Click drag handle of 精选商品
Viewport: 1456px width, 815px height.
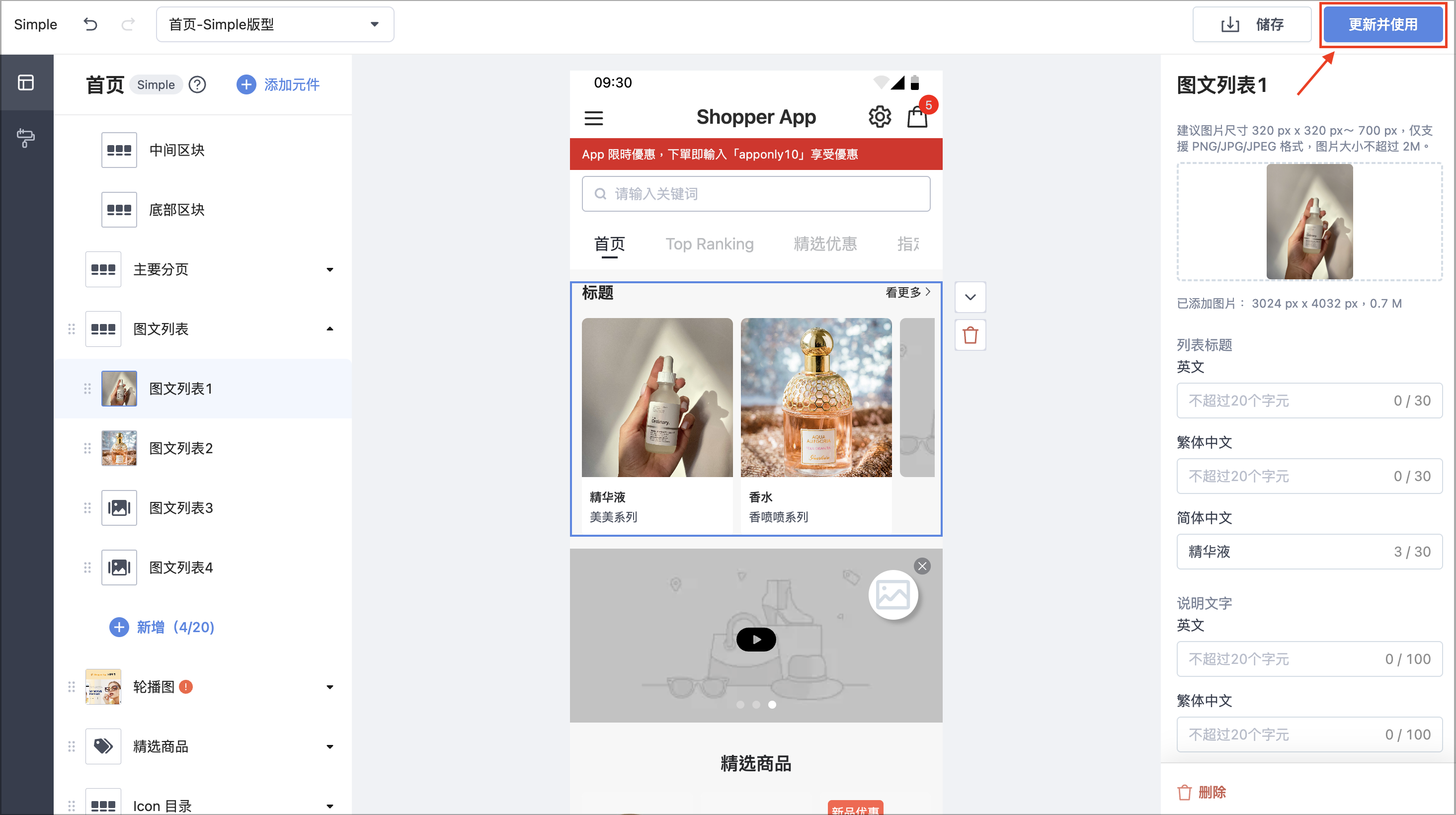[71, 746]
